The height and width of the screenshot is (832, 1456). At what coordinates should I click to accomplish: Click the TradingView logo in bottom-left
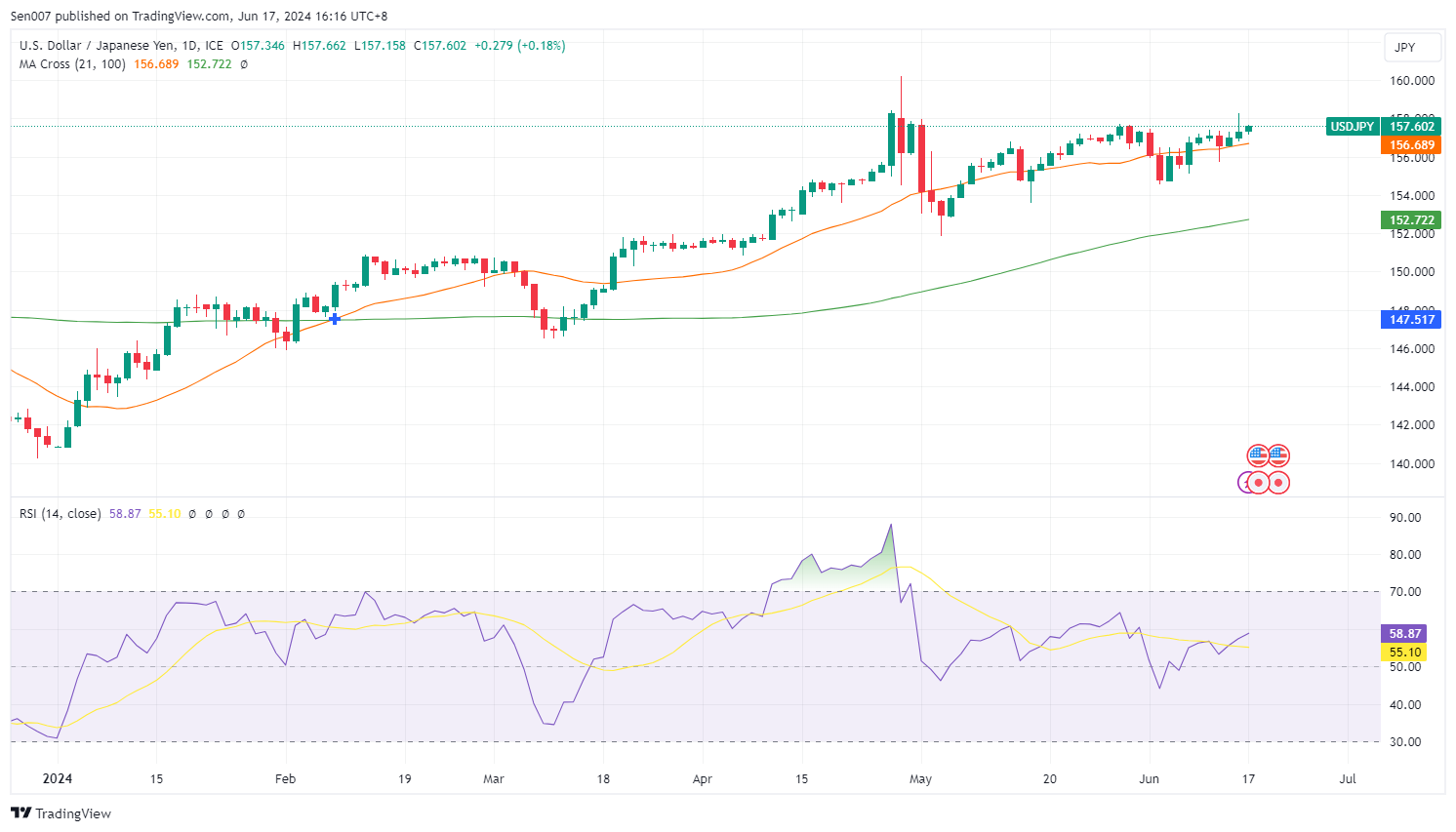(61, 813)
